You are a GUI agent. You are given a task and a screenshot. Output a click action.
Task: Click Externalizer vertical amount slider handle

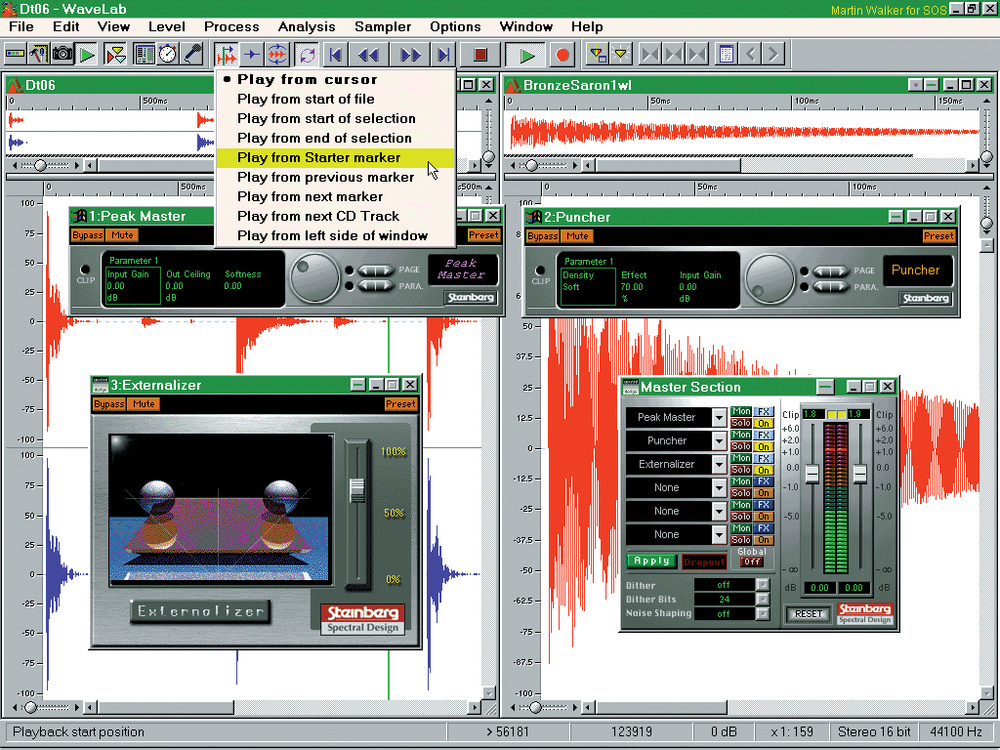tap(357, 490)
